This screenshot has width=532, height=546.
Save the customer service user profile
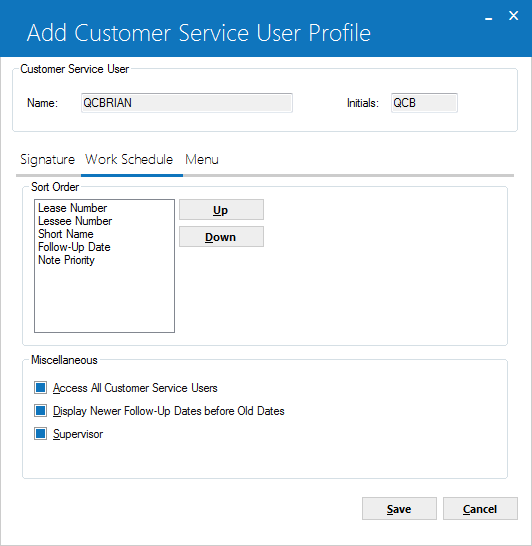click(x=399, y=509)
